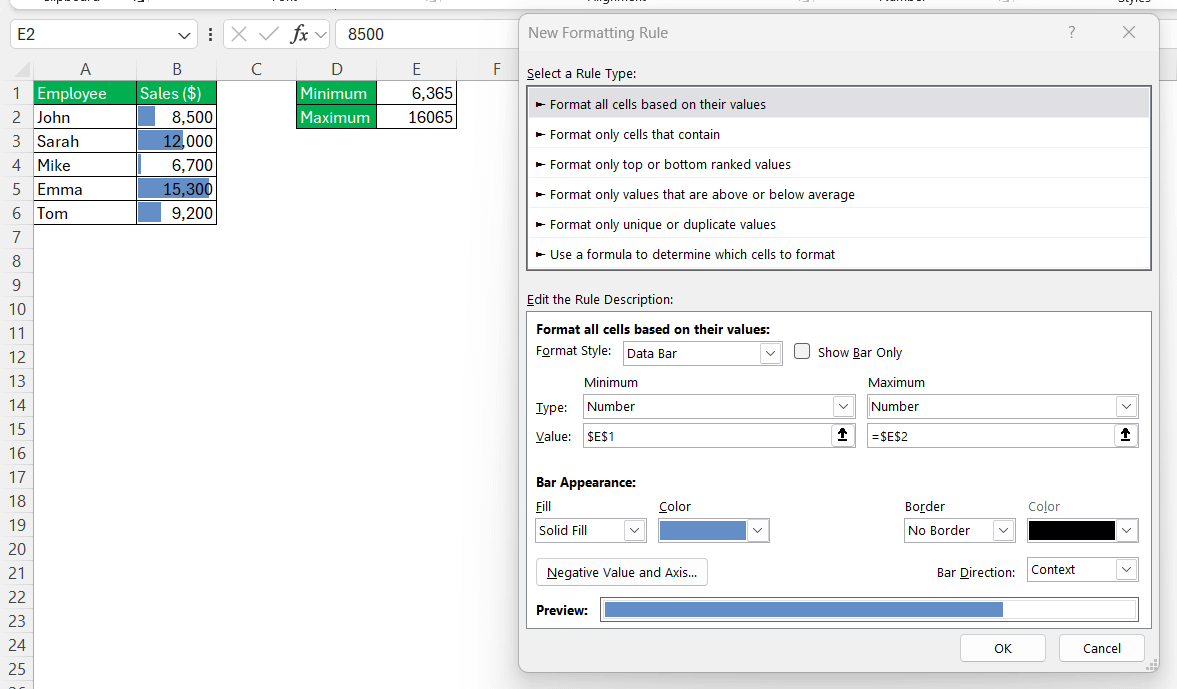Open the dialog help question mark
1177x689 pixels.
(x=1071, y=32)
